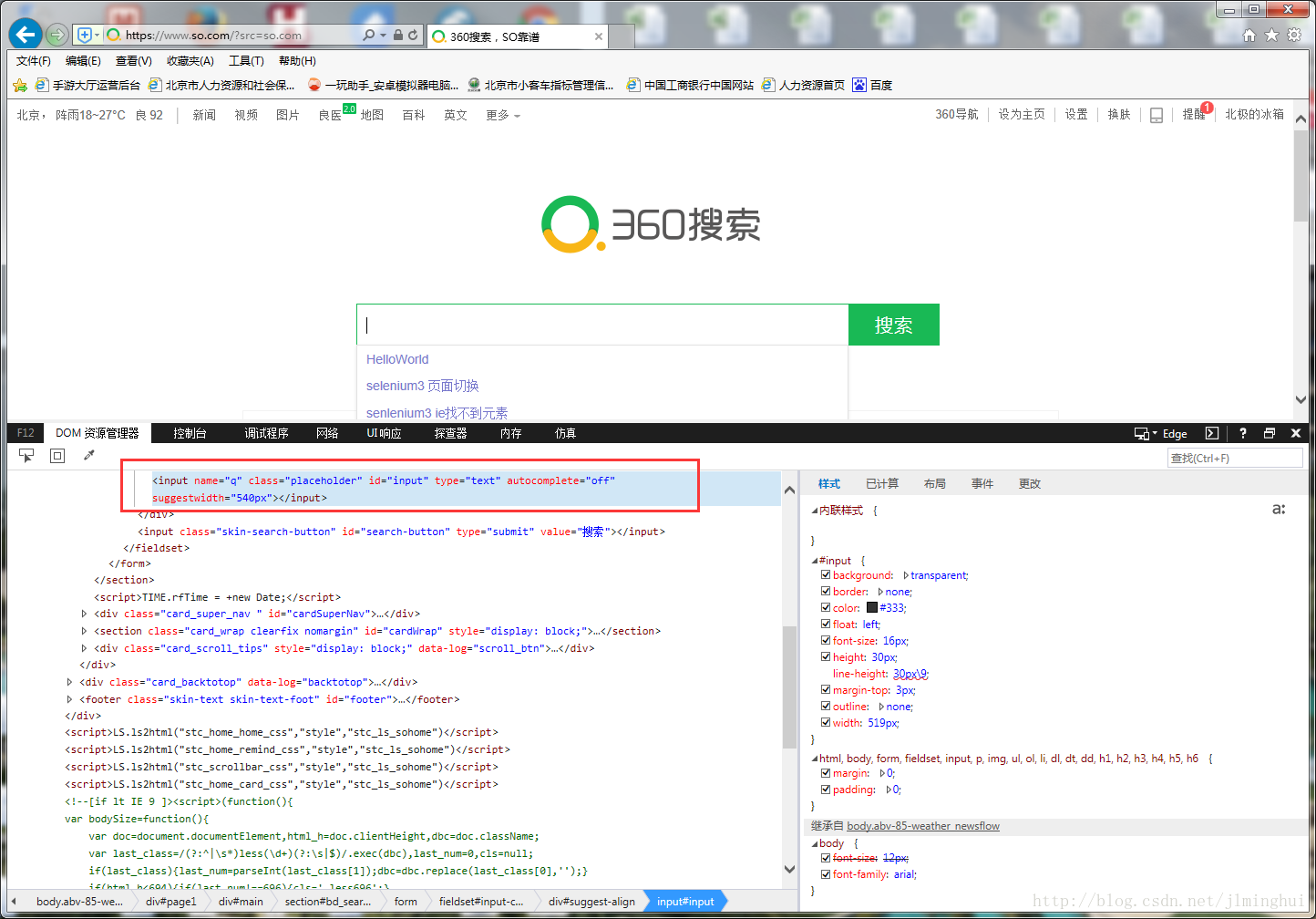
Task: Click the 提醒 notification badge
Action: tap(1207, 108)
